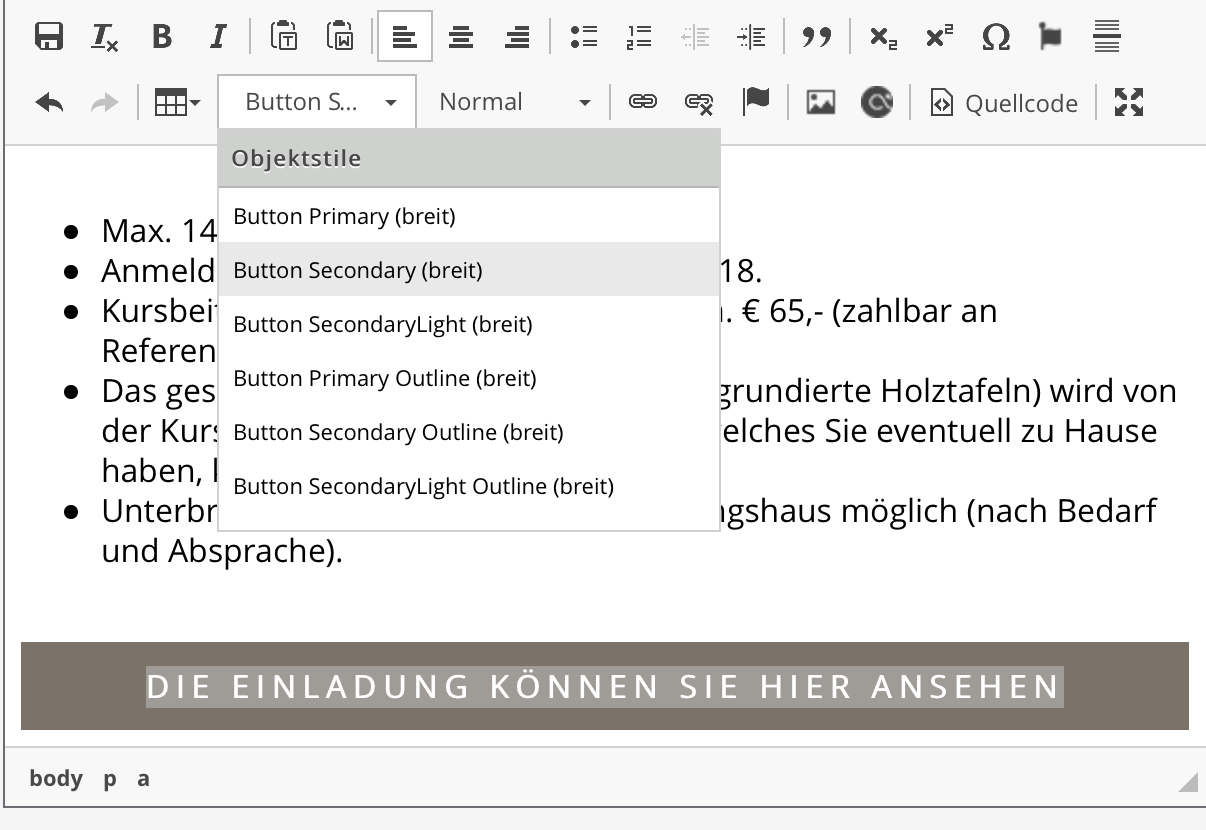The height and width of the screenshot is (830, 1206).
Task: Click the Save icon in the toolbar
Action: [48, 37]
